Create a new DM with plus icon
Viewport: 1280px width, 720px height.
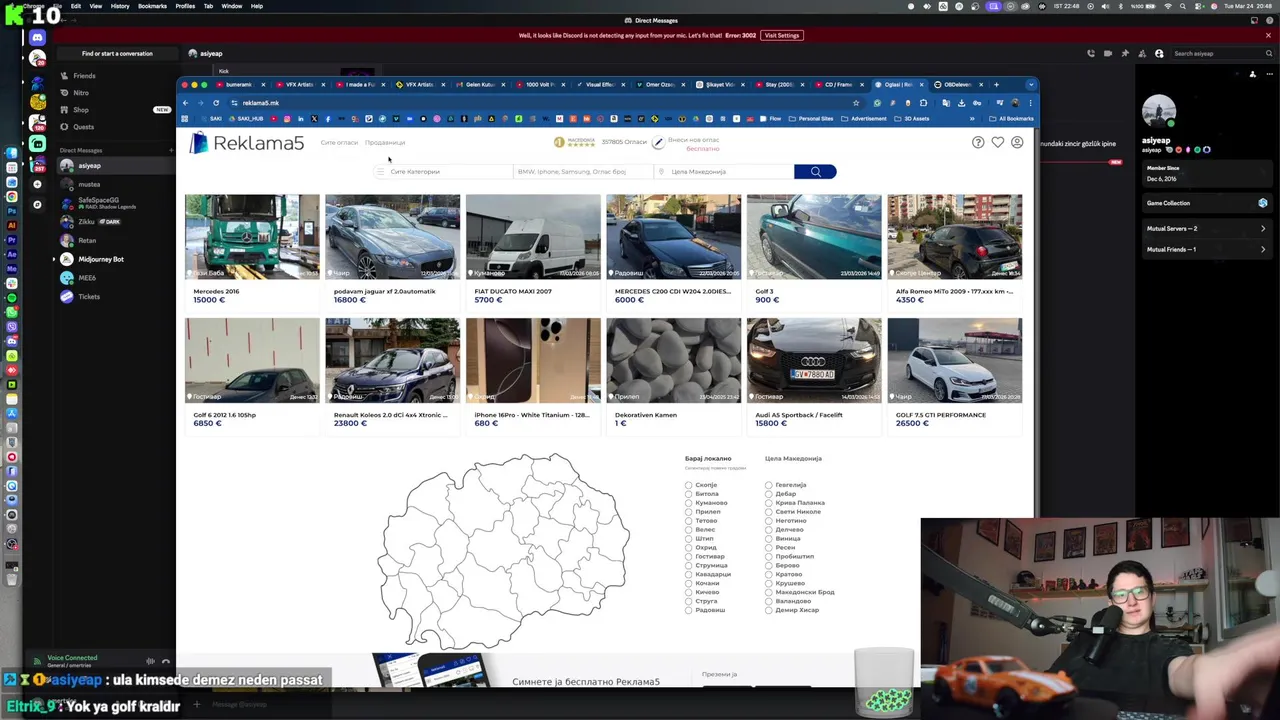tap(171, 150)
